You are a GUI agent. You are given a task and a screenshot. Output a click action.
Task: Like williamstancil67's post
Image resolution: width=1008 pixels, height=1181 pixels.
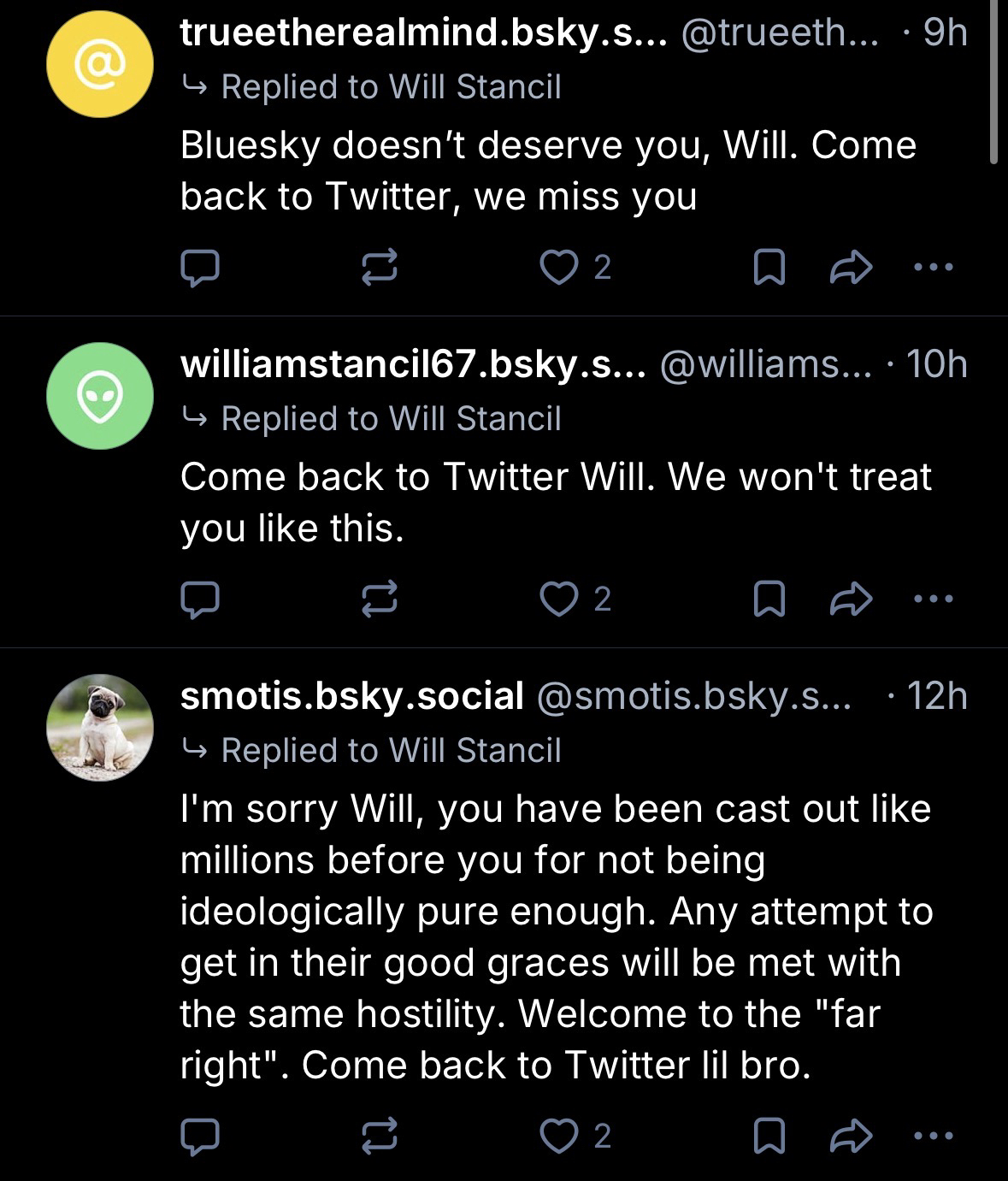[560, 599]
